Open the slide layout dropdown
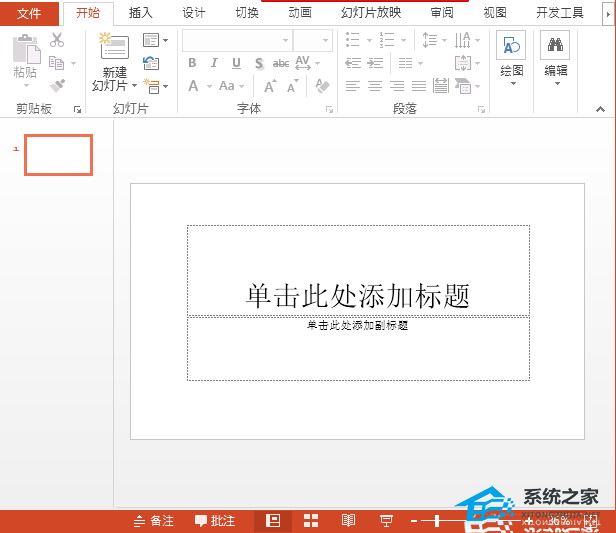616x533 pixels. (156, 40)
